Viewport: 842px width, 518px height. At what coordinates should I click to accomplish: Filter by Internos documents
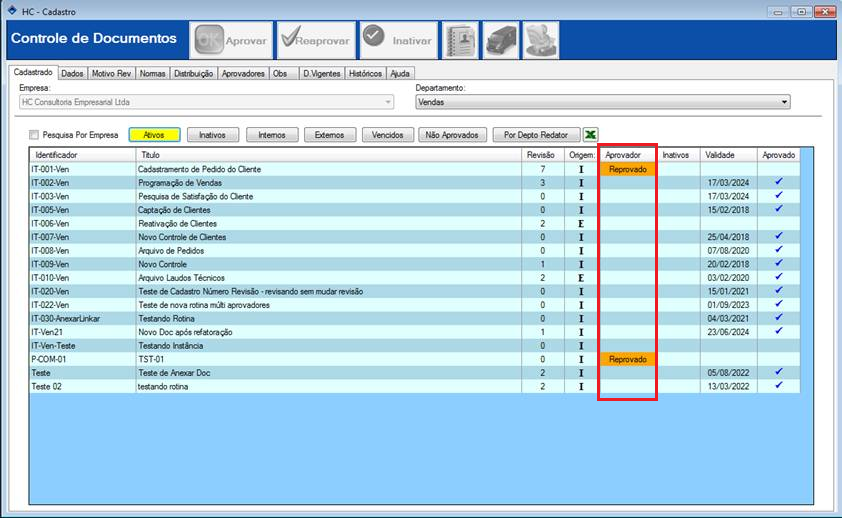272,135
